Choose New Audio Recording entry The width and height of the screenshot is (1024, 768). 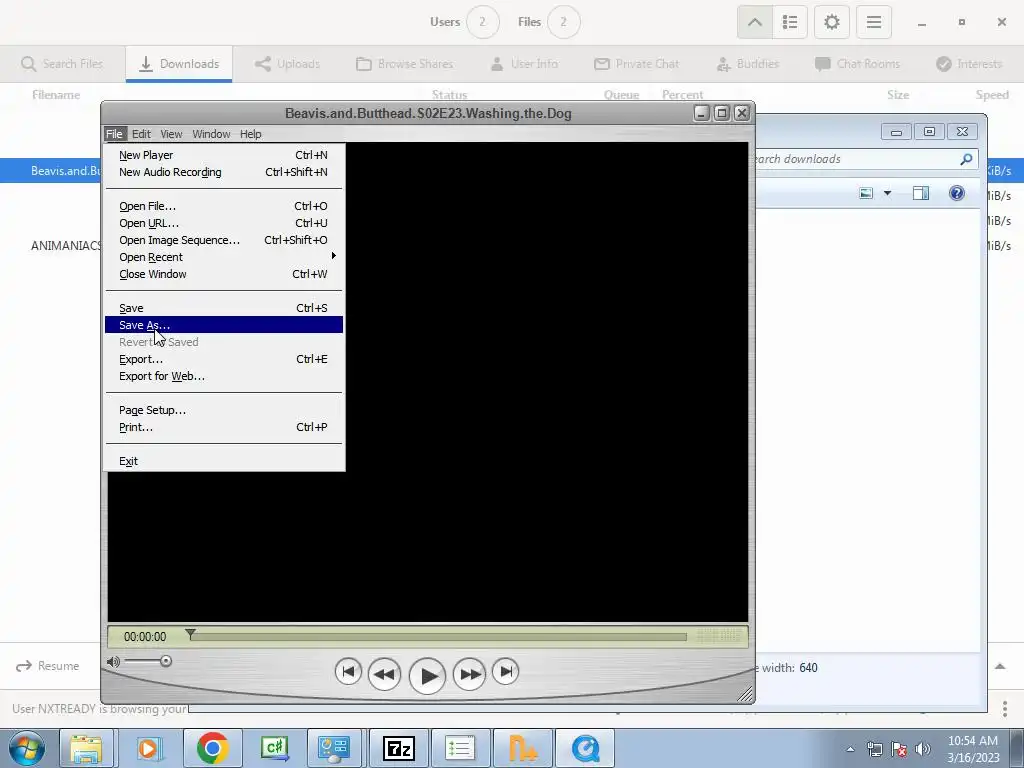223,172
